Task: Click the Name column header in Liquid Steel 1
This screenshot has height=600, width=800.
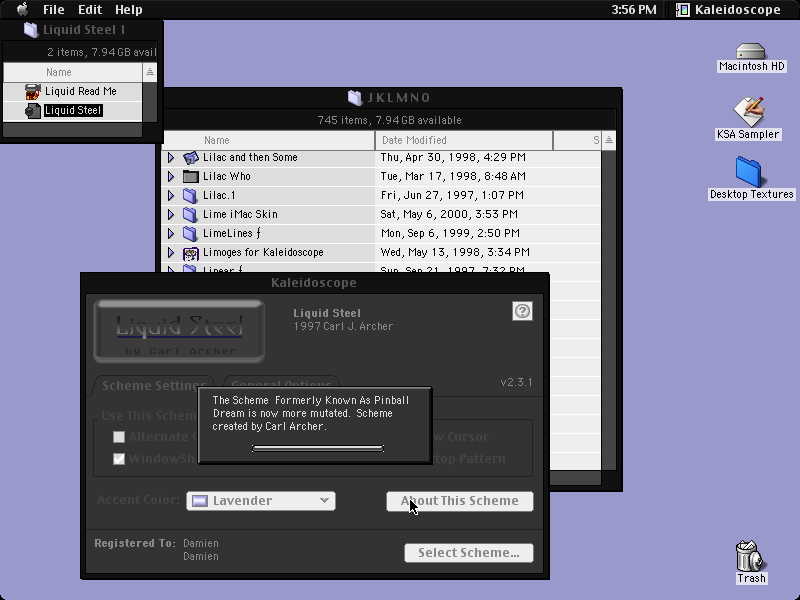Action: click(72, 72)
